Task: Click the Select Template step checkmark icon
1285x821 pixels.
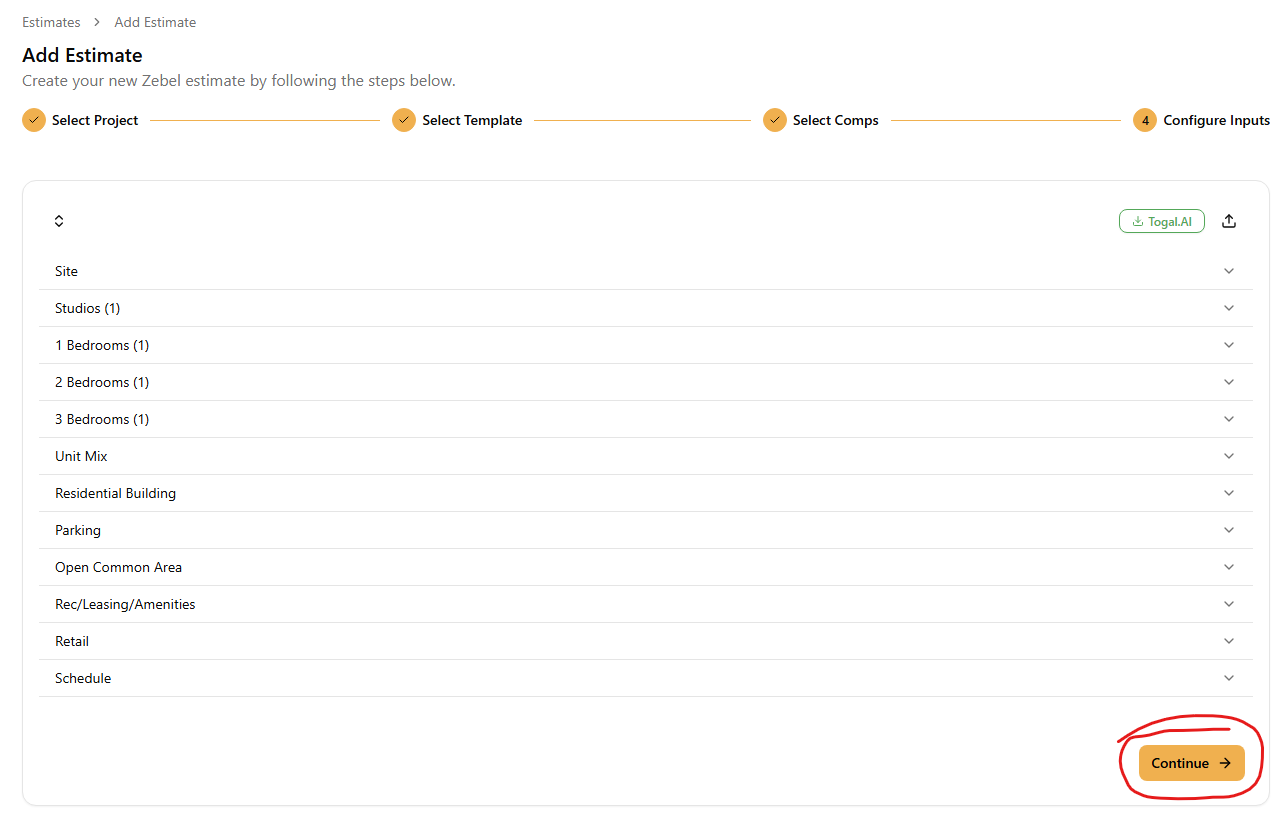Action: [x=404, y=120]
